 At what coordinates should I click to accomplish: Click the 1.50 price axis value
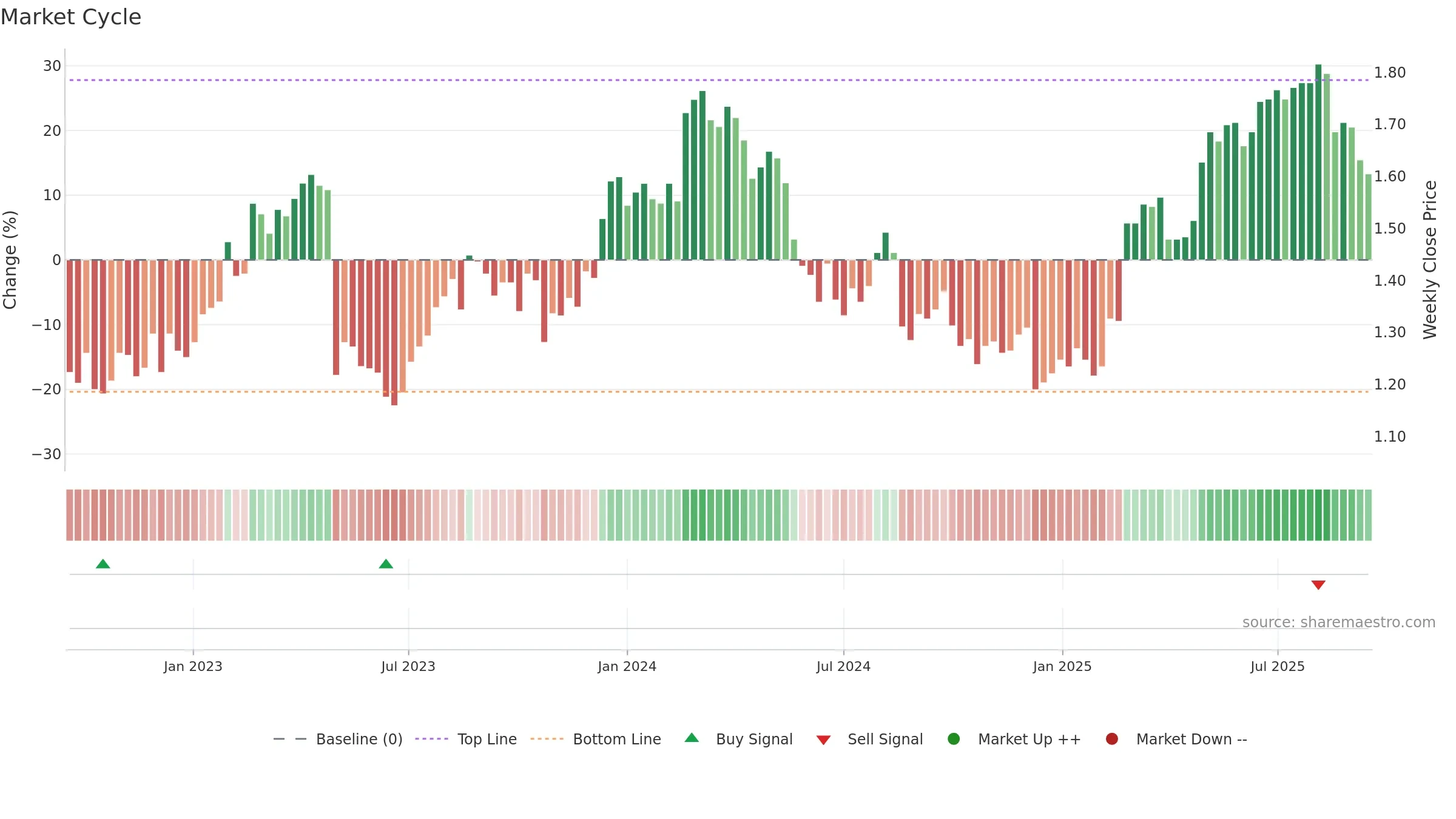(x=1390, y=229)
